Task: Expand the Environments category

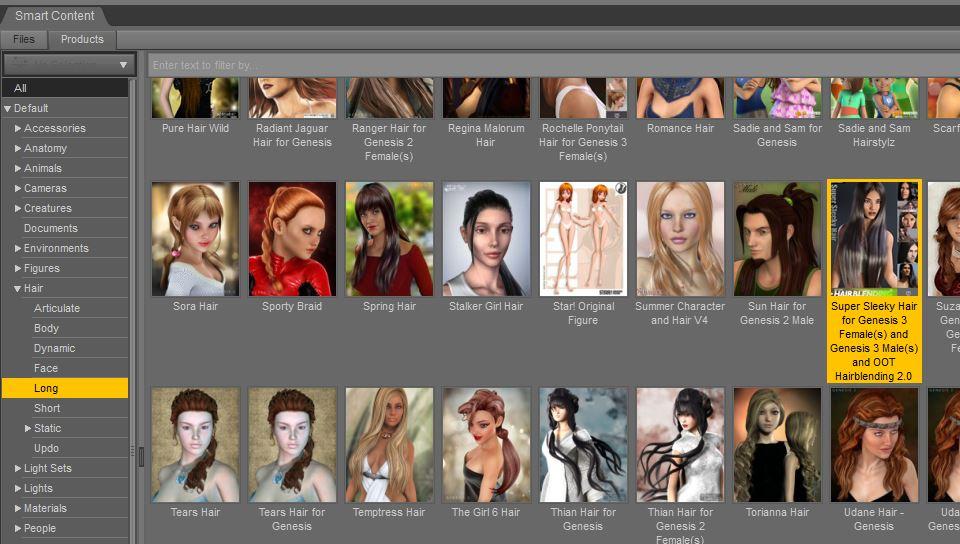Action: tap(18, 248)
